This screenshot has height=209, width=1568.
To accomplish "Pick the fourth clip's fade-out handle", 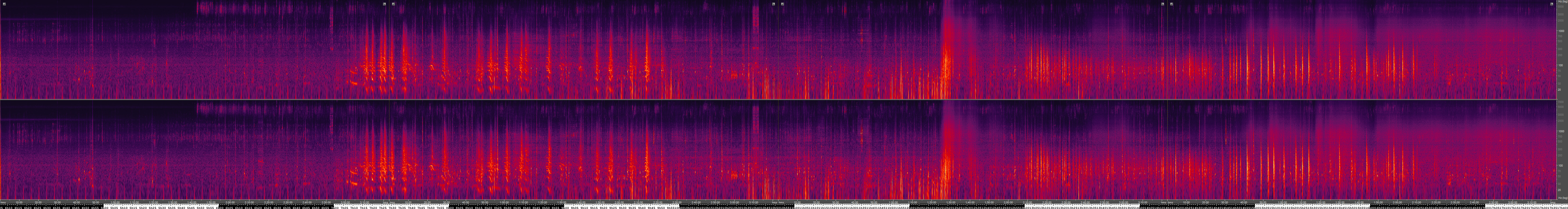I will (1551, 4).
